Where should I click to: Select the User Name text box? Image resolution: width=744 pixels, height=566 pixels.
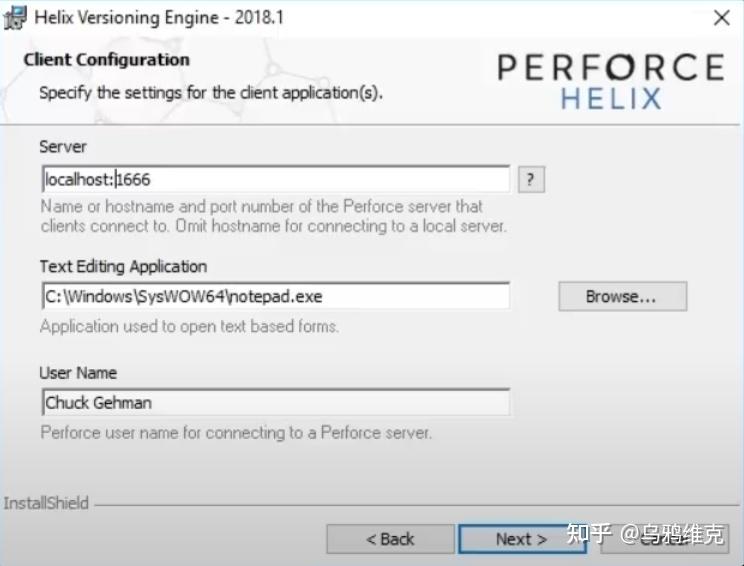274,402
